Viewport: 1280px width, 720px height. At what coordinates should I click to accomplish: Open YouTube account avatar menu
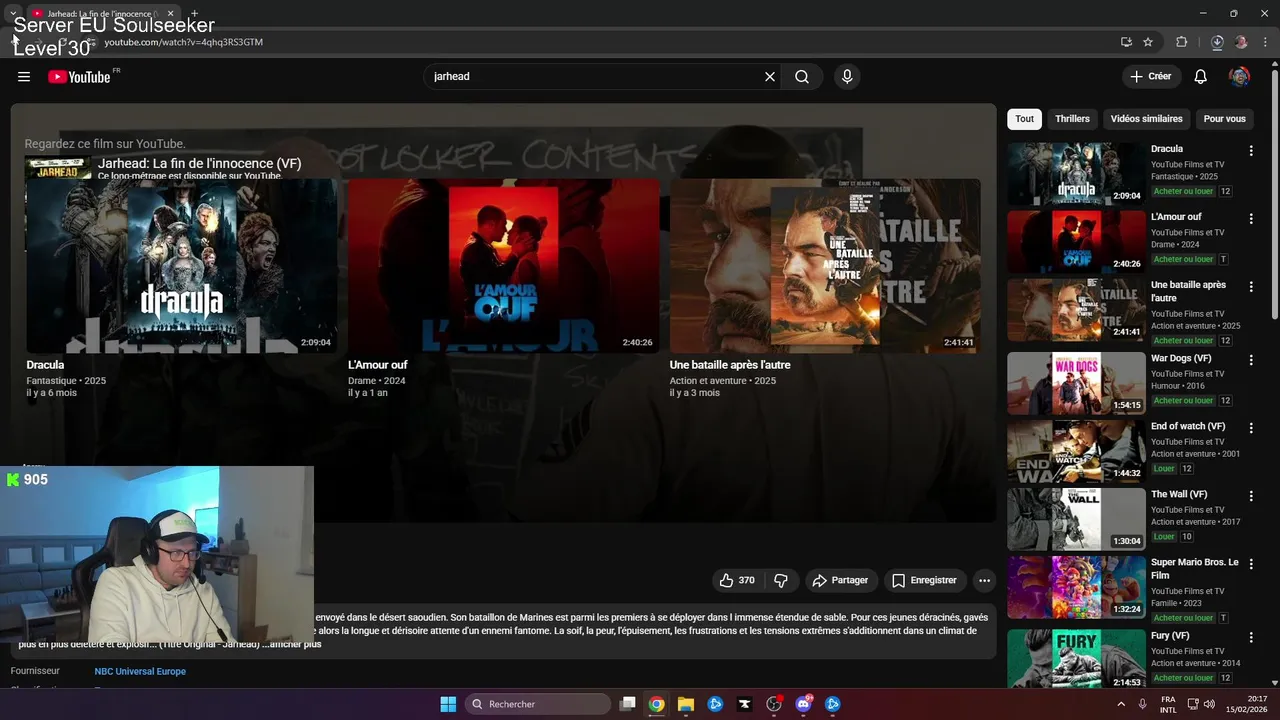pos(1239,77)
